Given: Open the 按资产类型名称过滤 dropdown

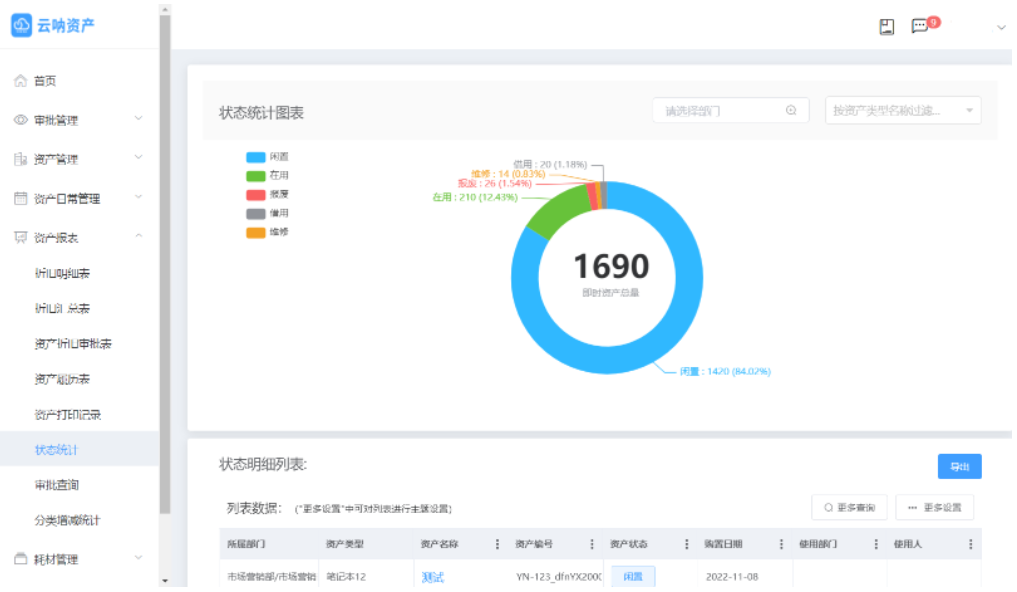Looking at the screenshot, I should [901, 110].
